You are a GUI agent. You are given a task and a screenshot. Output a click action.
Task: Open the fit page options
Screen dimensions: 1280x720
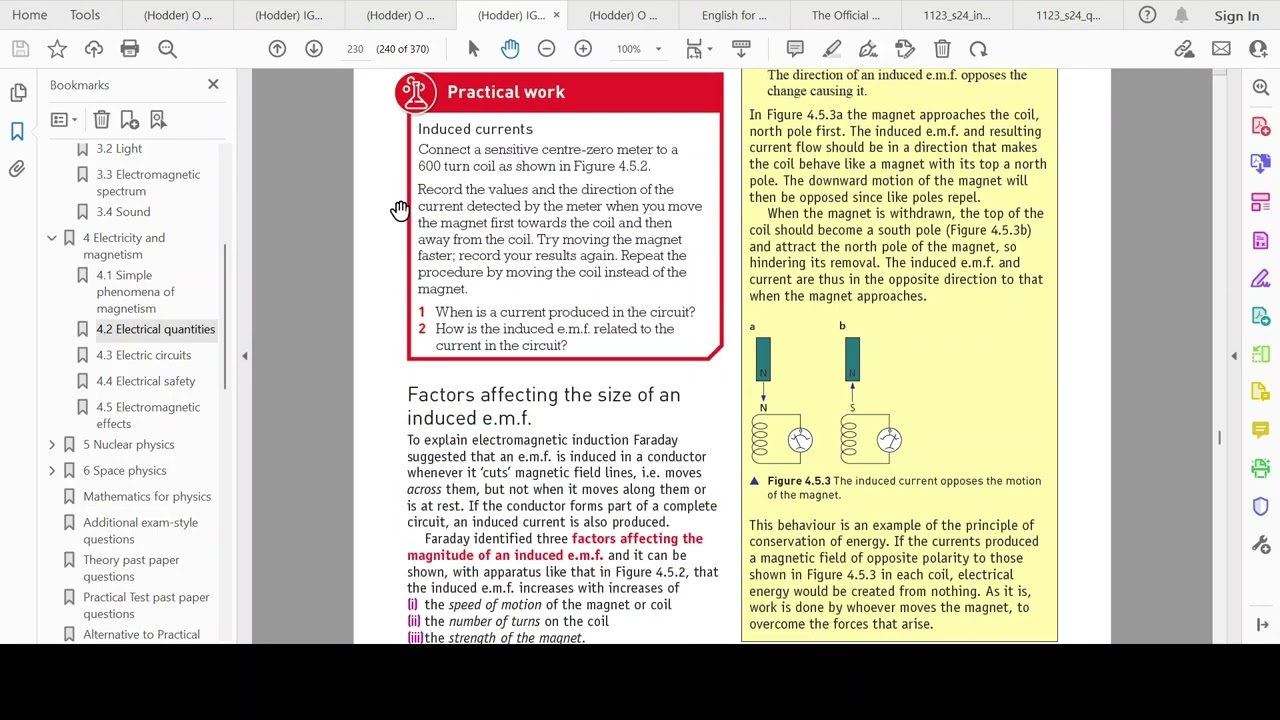pos(697,49)
